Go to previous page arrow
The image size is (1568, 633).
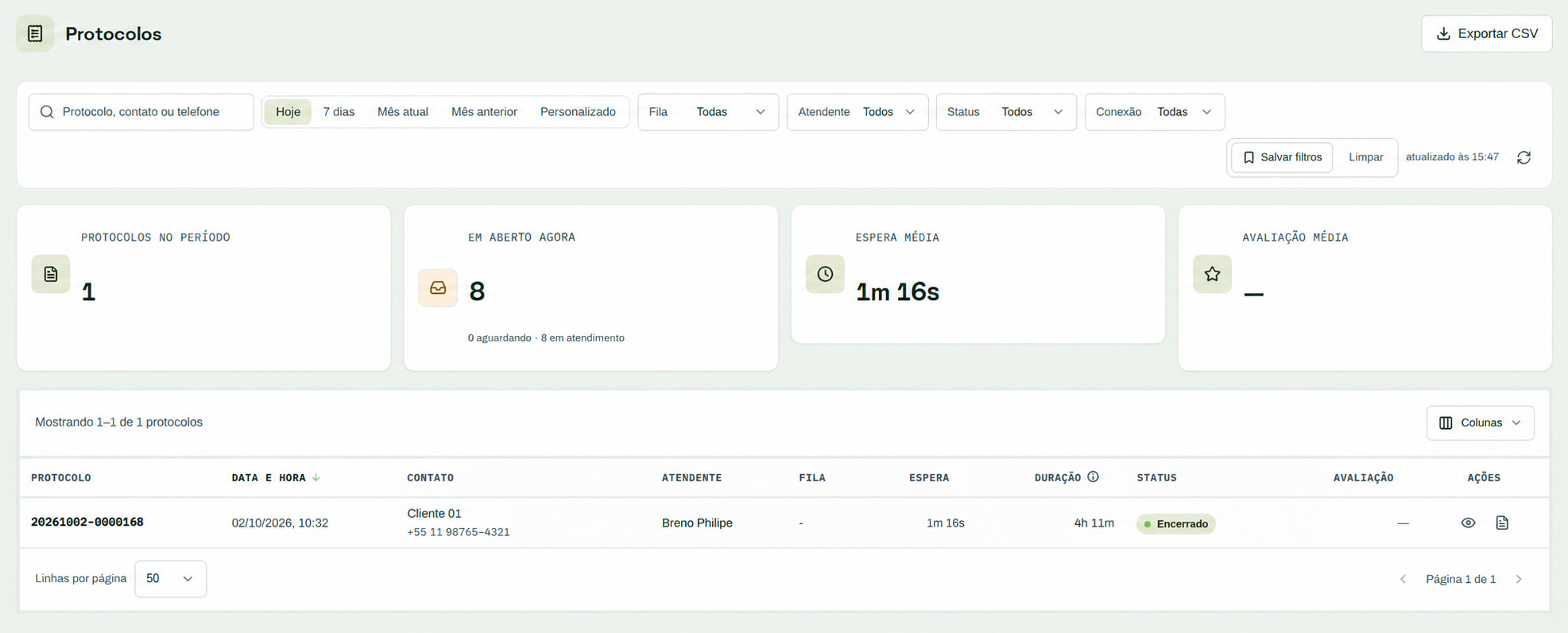point(1403,579)
